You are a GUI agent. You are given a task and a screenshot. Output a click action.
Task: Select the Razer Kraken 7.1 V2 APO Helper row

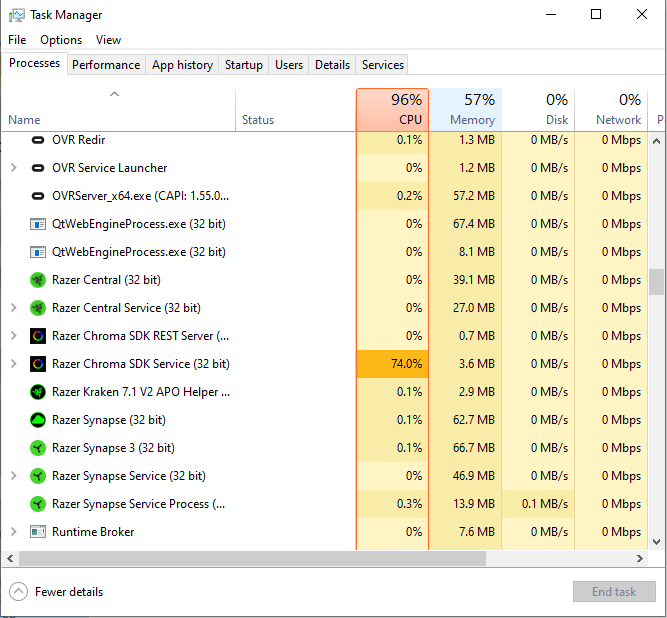(x=141, y=392)
